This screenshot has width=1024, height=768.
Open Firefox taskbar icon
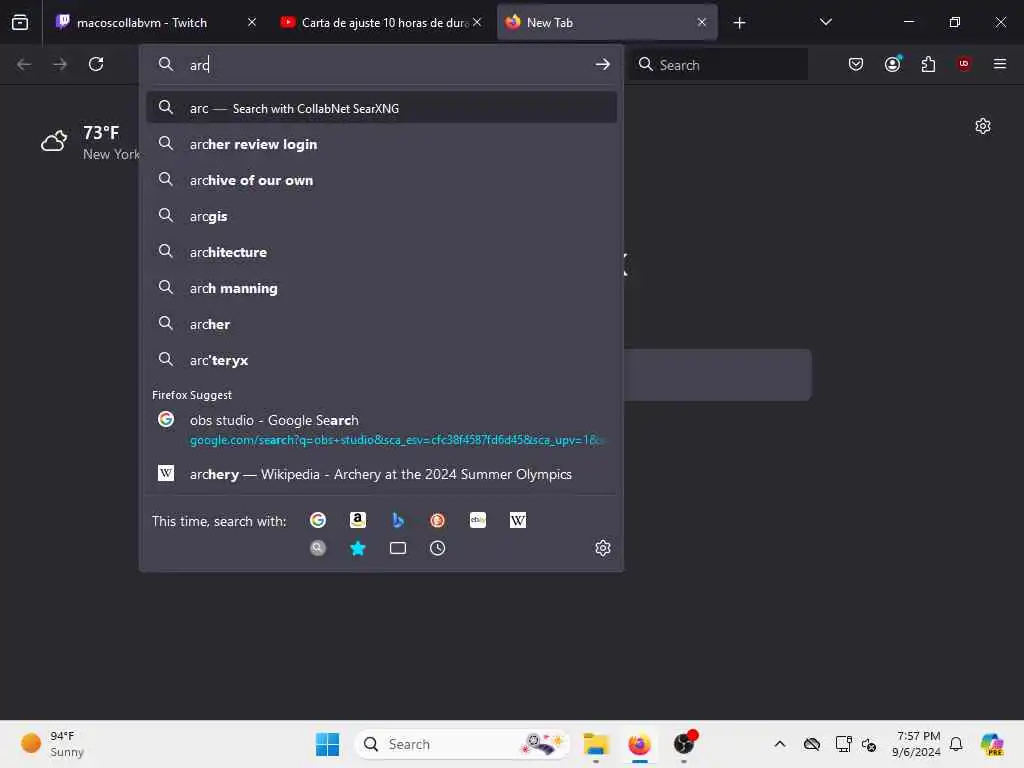pyautogui.click(x=639, y=744)
